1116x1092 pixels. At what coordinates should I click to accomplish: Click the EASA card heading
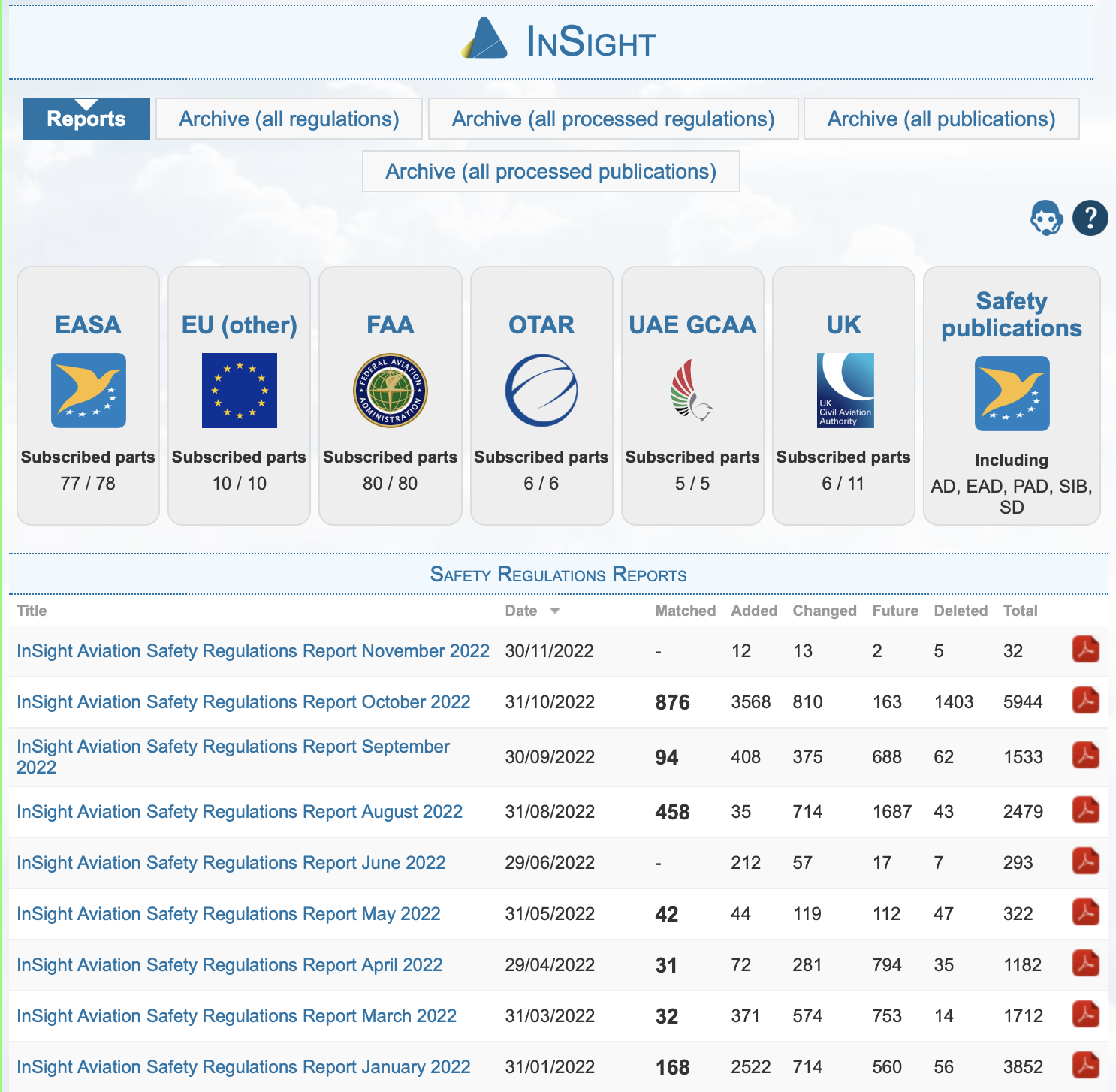(x=88, y=324)
